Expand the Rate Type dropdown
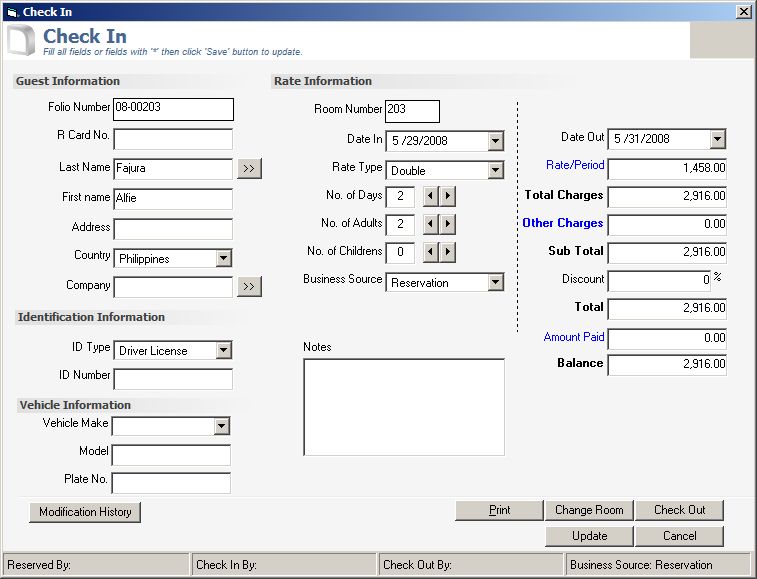The width and height of the screenshot is (757, 579). 495,171
